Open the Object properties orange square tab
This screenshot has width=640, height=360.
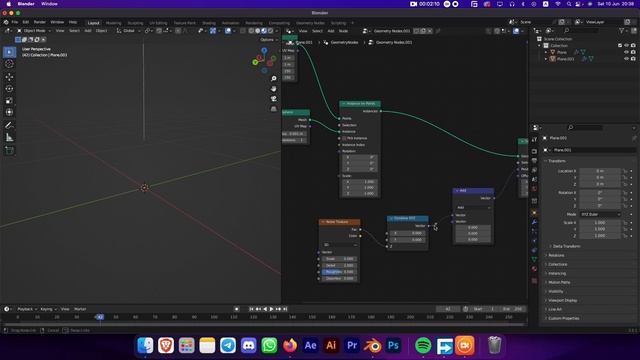534,213
